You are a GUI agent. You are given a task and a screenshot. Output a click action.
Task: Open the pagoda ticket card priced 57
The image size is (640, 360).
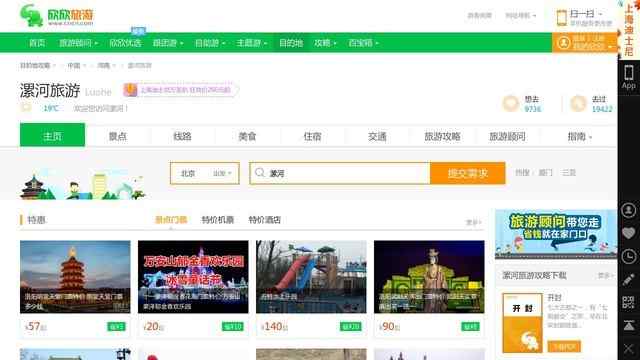coord(75,289)
